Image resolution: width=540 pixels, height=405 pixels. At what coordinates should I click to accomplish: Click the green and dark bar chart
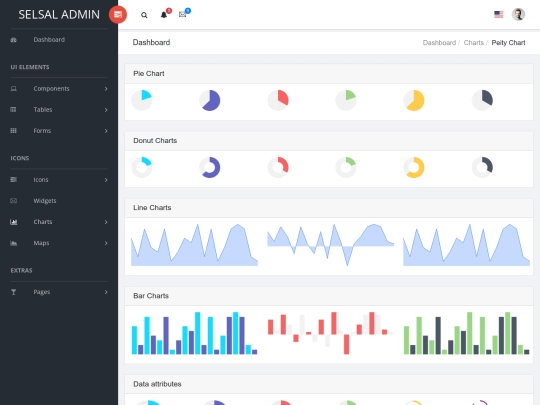[466, 333]
